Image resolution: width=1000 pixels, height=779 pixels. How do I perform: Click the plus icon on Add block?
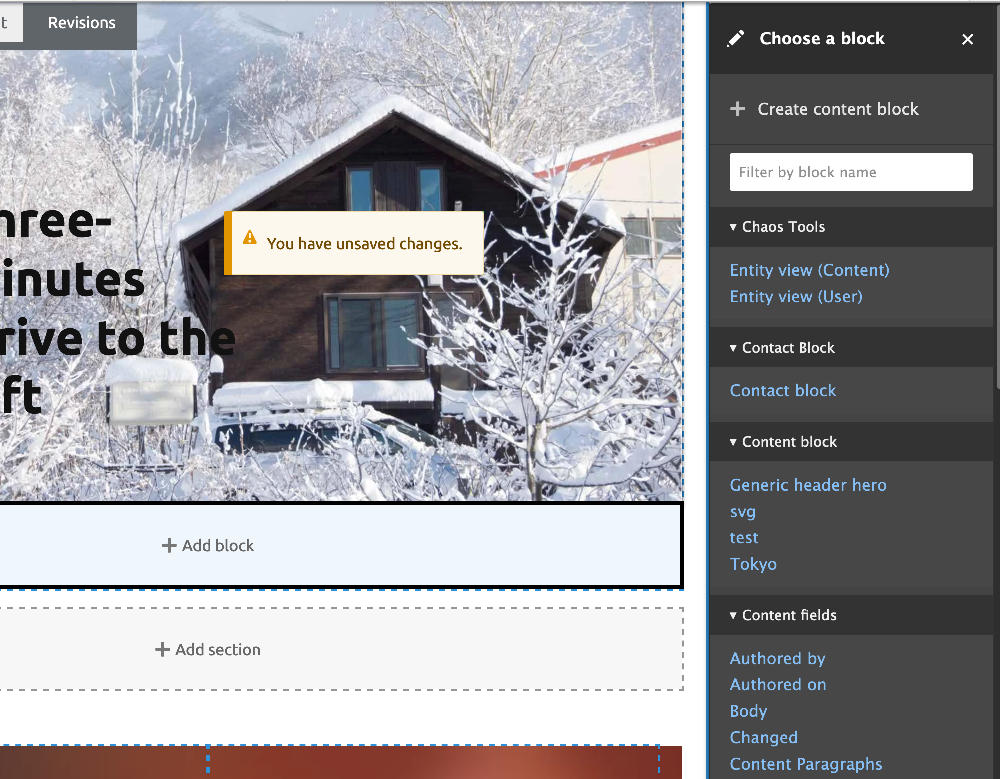[169, 545]
